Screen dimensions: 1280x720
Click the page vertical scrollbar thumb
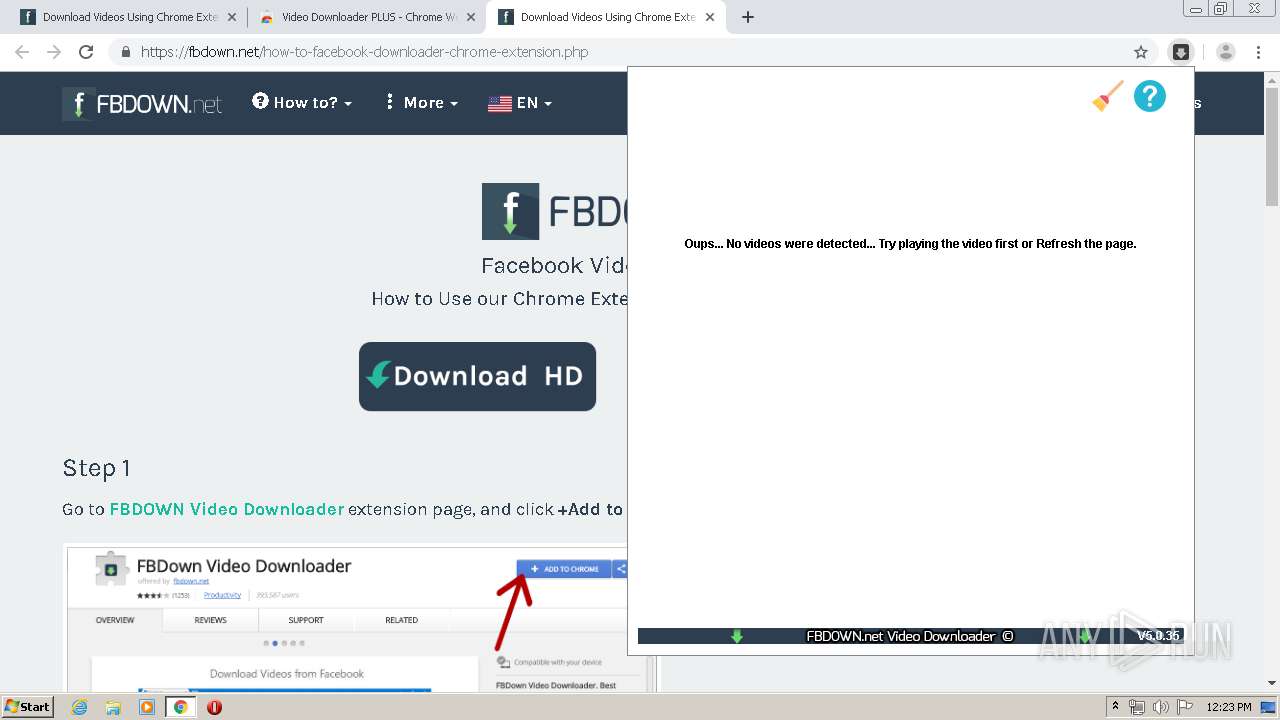coord(1272,145)
